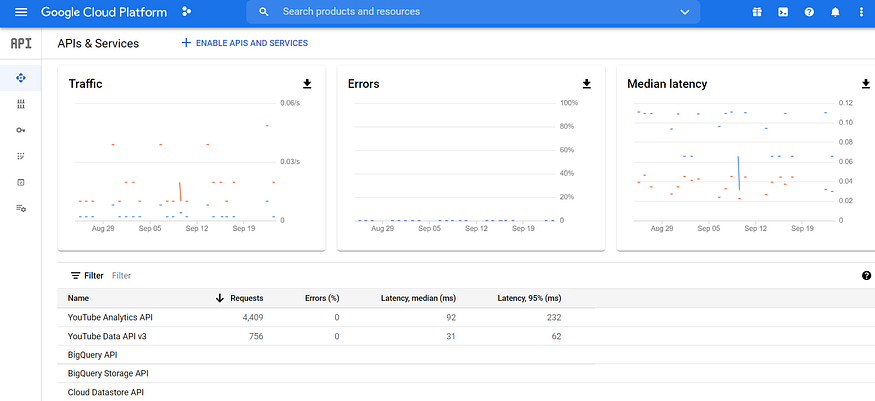875x401 pixels.
Task: Select the Credentials key icon
Action: coord(21,130)
